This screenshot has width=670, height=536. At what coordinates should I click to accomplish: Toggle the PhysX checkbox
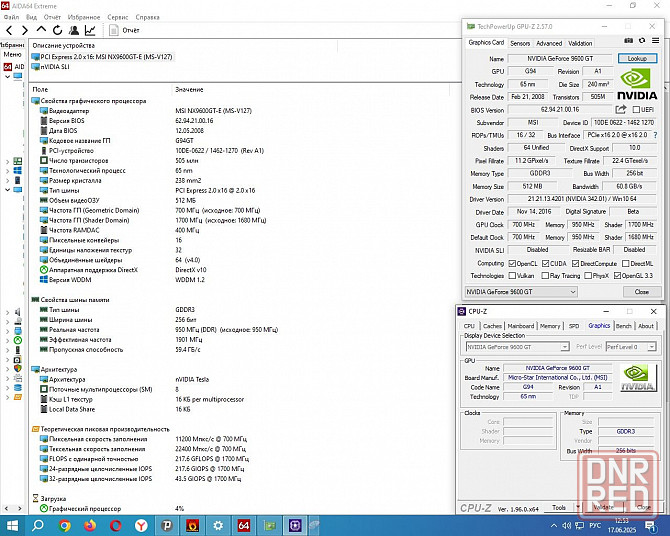click(588, 276)
